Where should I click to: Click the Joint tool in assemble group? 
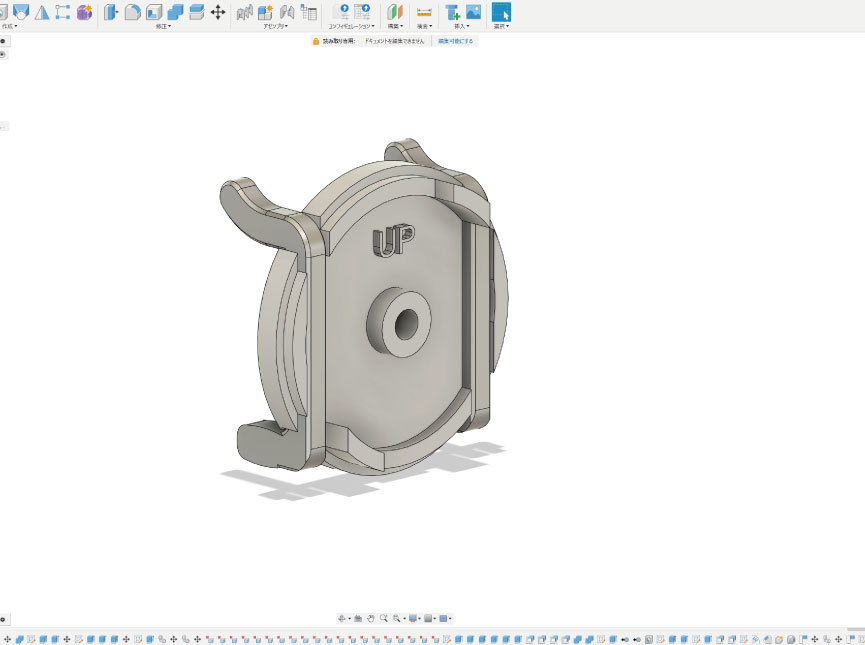287,12
